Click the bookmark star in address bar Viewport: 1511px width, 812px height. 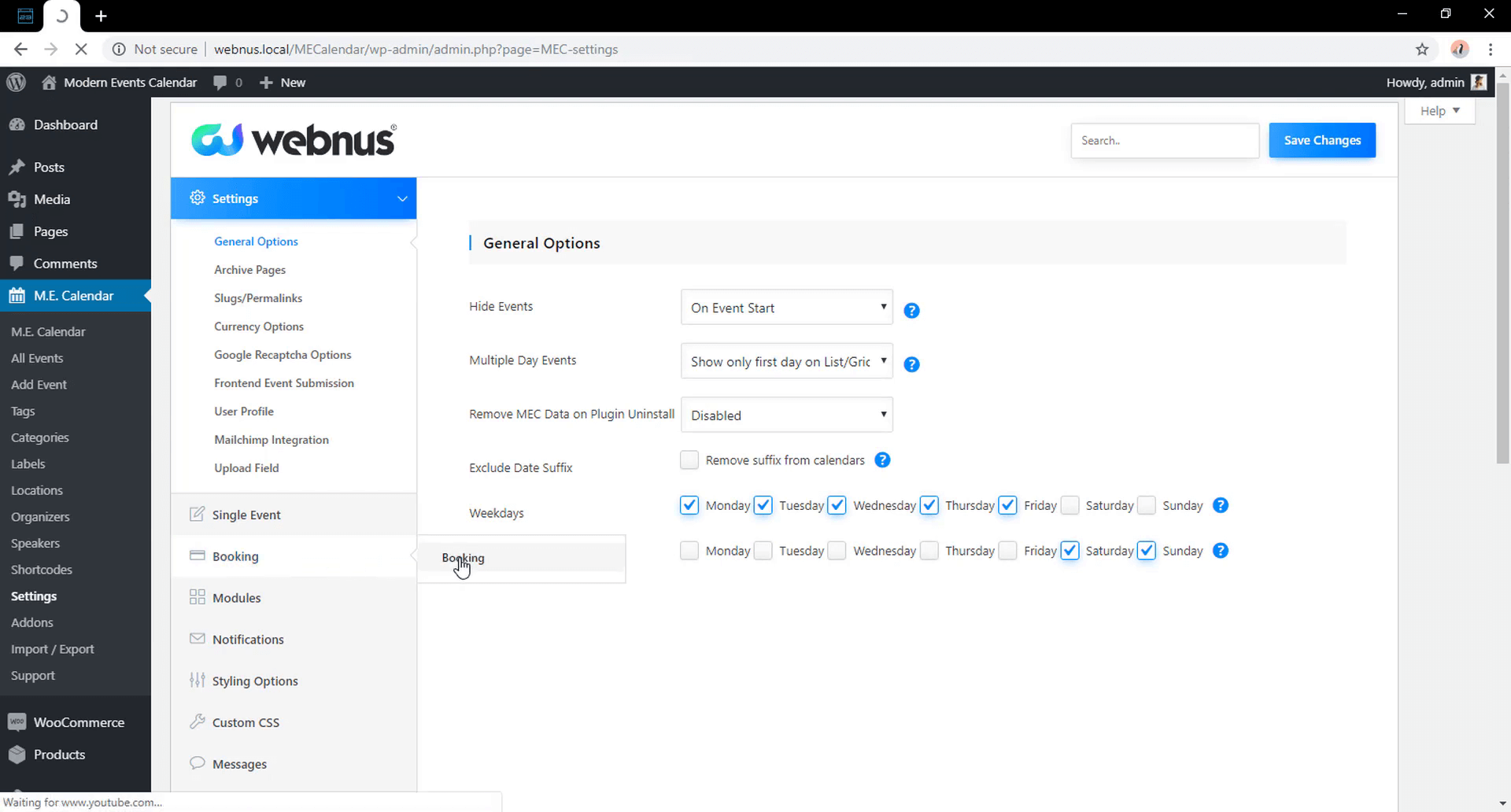pos(1421,49)
